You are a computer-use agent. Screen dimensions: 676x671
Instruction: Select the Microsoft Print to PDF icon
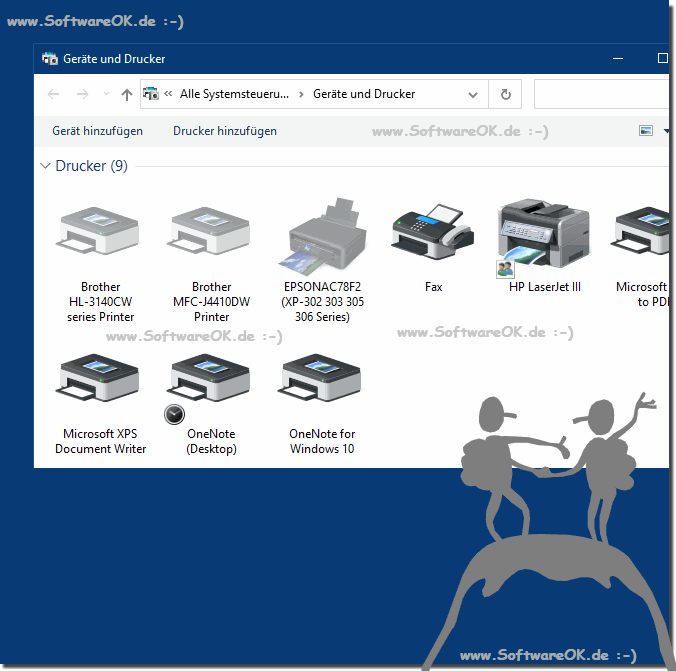642,231
